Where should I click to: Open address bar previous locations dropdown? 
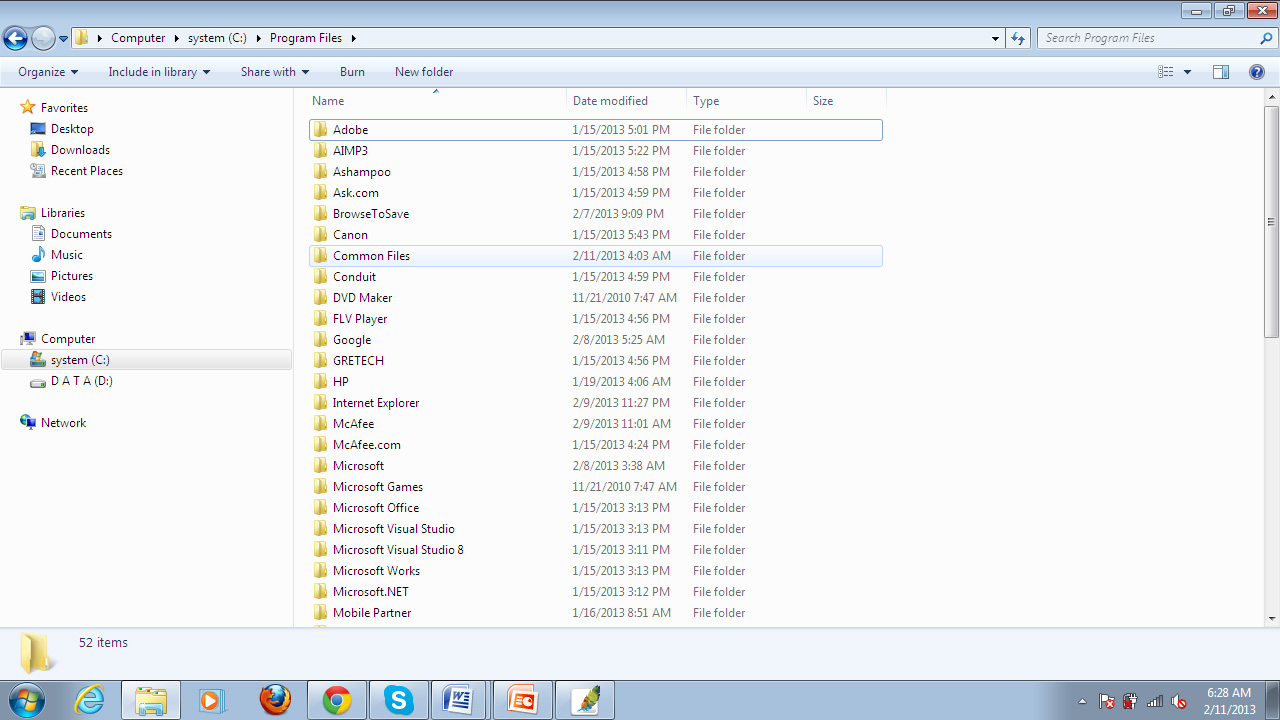pyautogui.click(x=995, y=38)
